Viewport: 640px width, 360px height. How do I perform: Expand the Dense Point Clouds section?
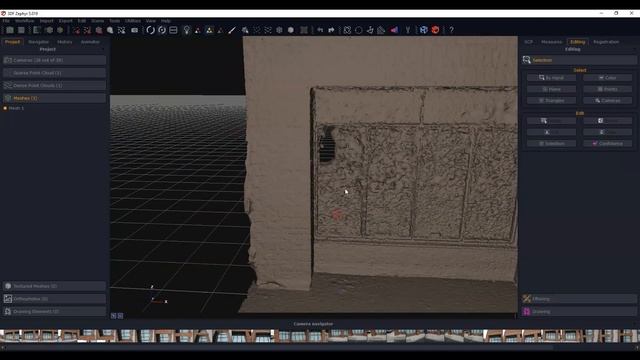(54, 85)
